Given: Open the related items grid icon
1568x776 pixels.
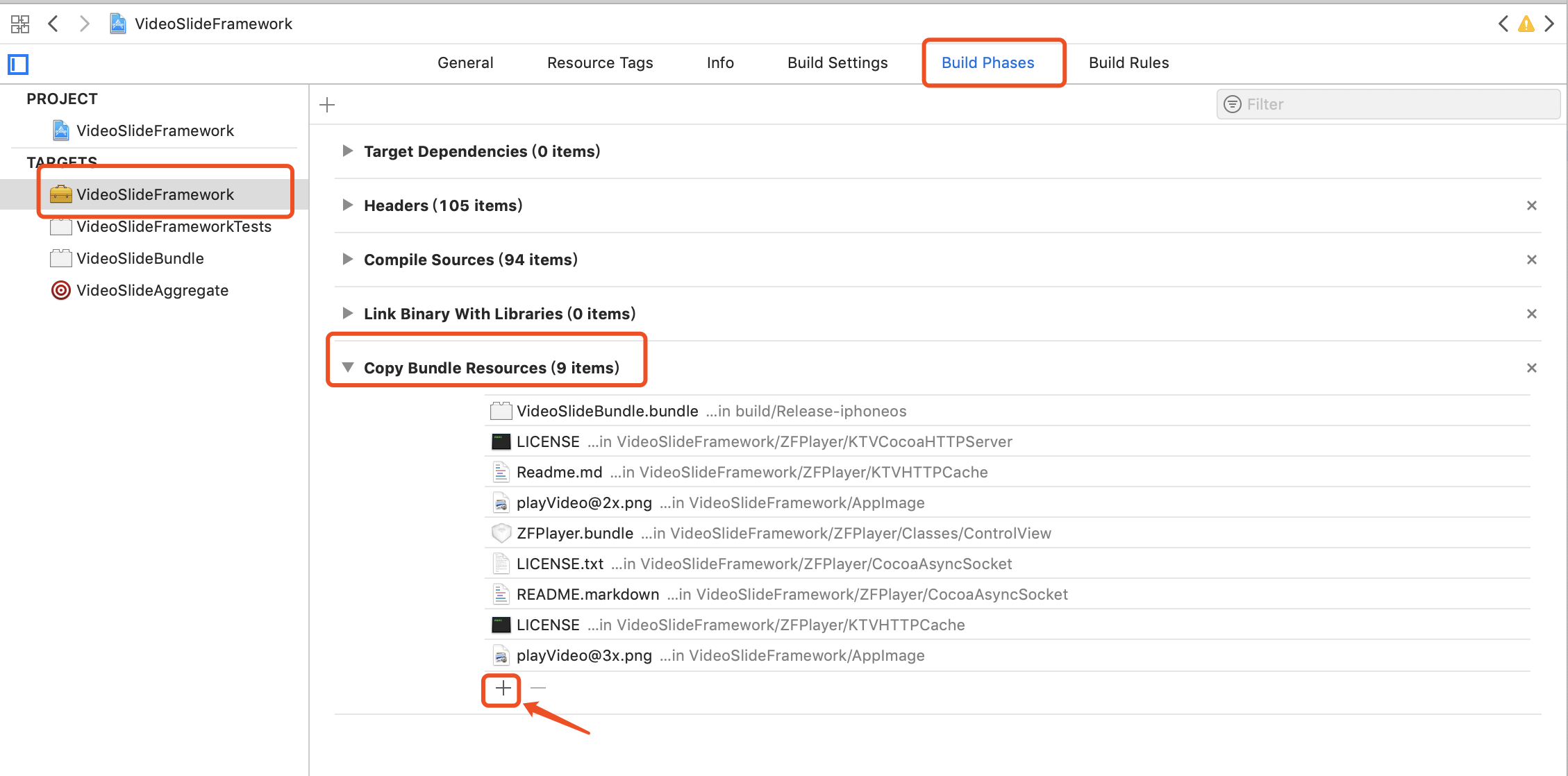Looking at the screenshot, I should [20, 24].
